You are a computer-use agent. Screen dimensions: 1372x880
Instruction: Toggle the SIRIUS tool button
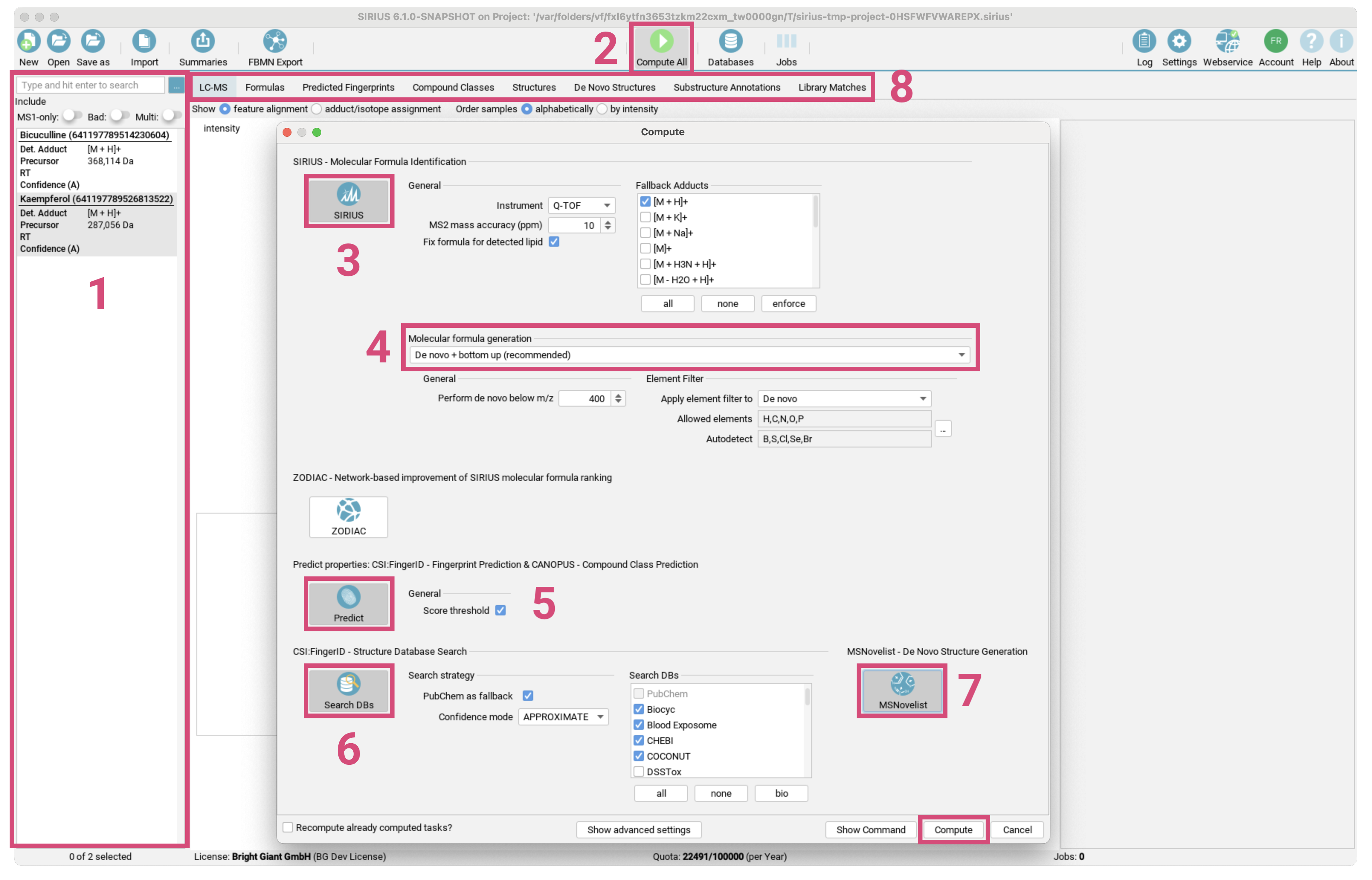[349, 201]
